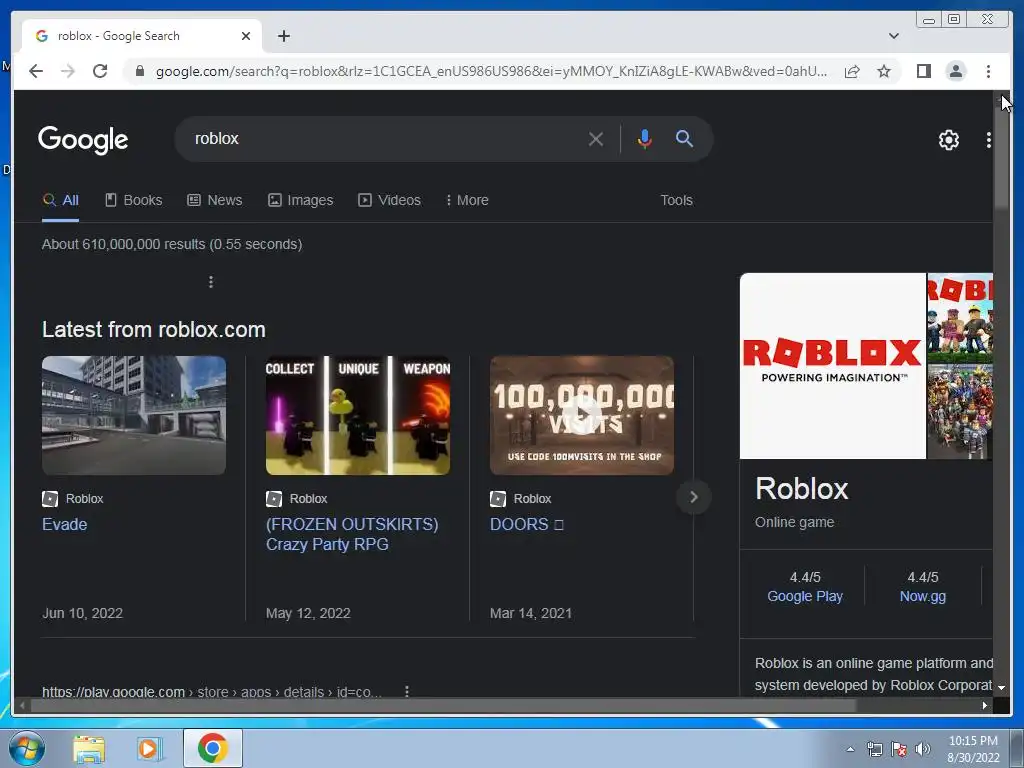Go back to the previous page
This screenshot has width=1024, height=768.
pos(36,71)
